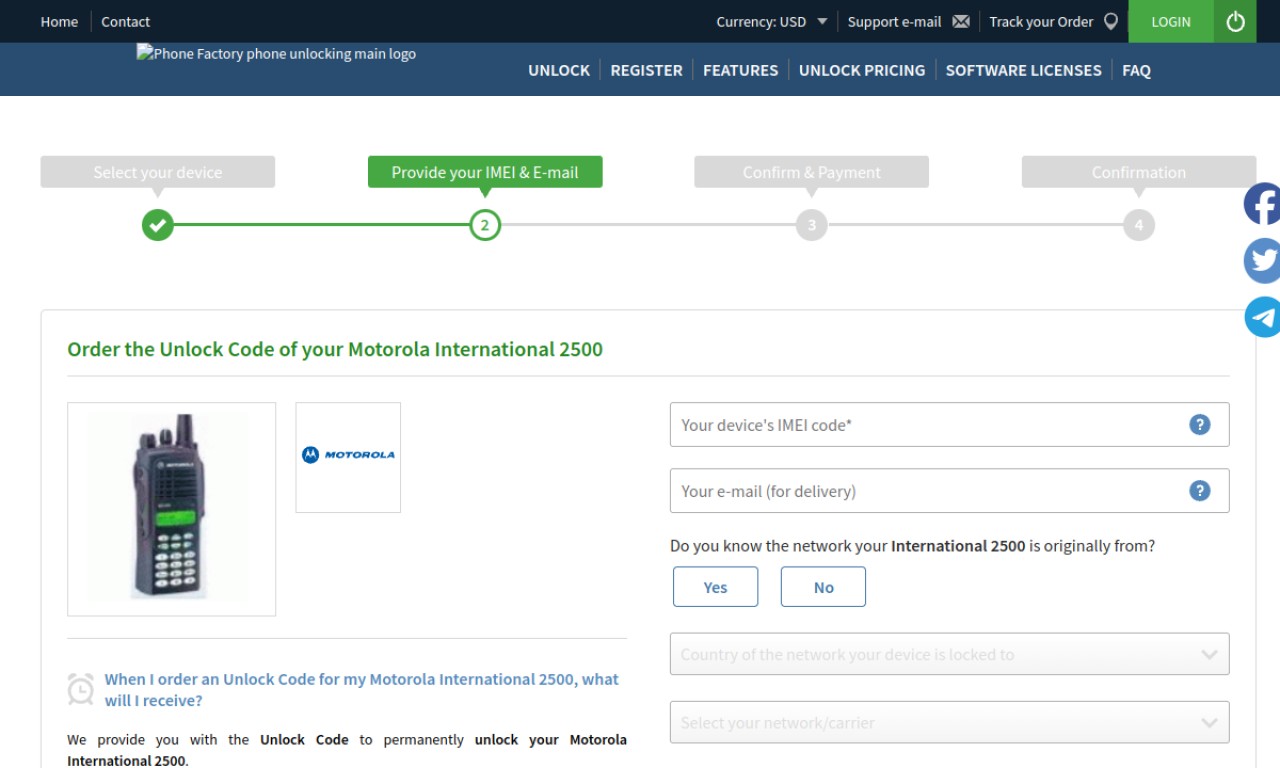Open the UNLOCK PRICING menu item
The height and width of the screenshot is (768, 1280).
coord(862,70)
